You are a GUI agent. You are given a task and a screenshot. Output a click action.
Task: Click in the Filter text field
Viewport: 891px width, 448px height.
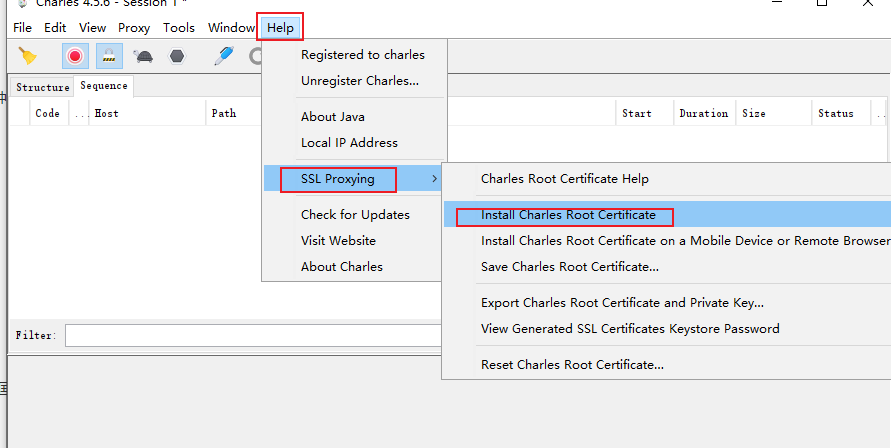(252, 335)
